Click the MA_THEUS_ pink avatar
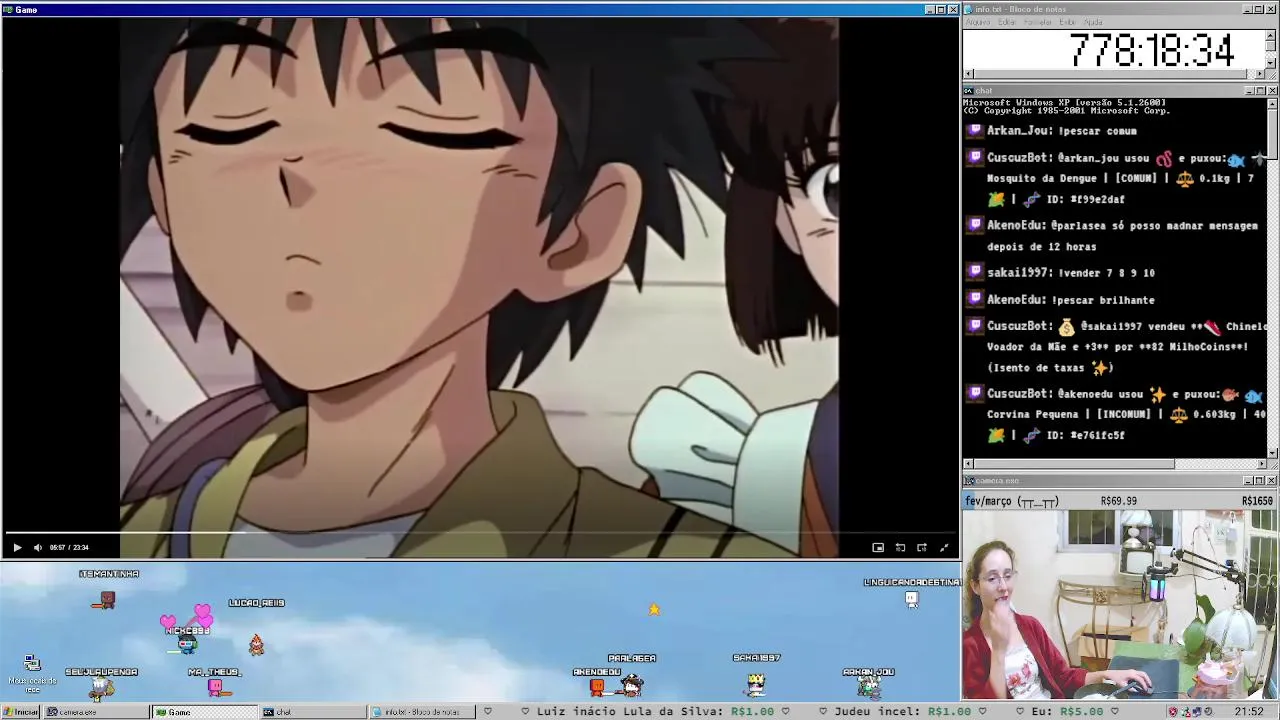Screen dimensions: 1280x720 click(216, 687)
